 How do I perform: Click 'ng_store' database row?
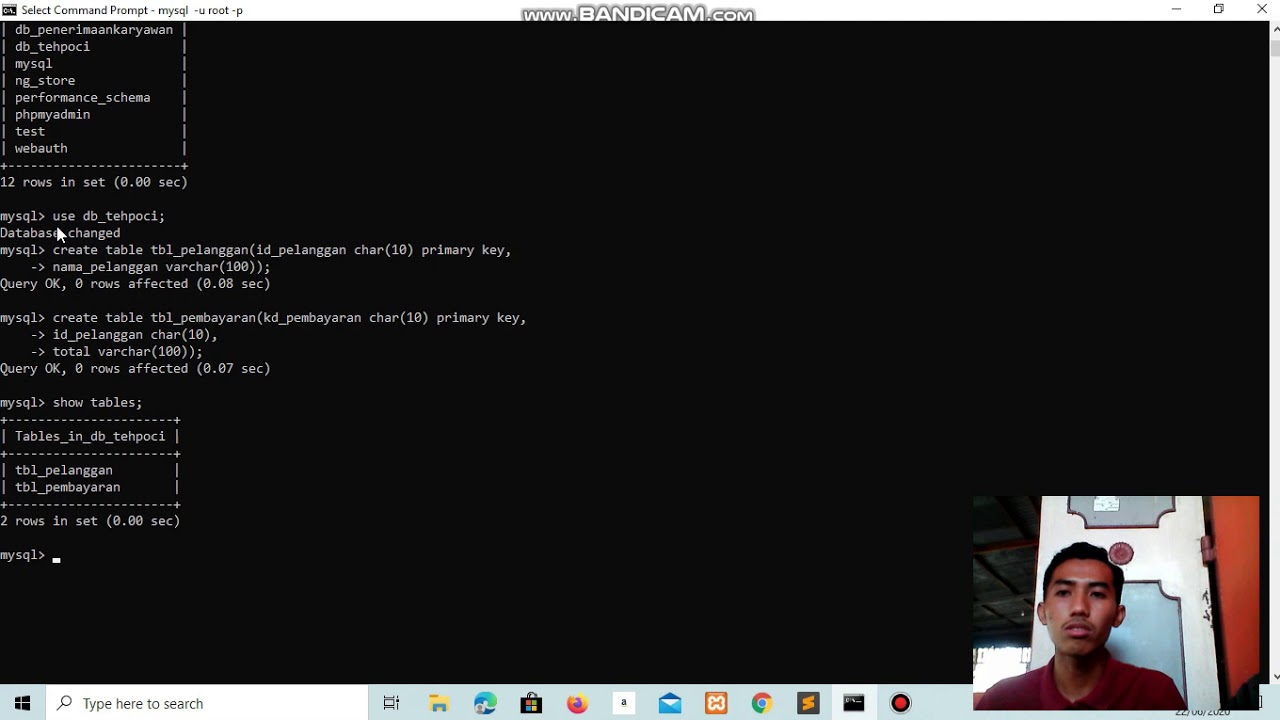point(45,81)
